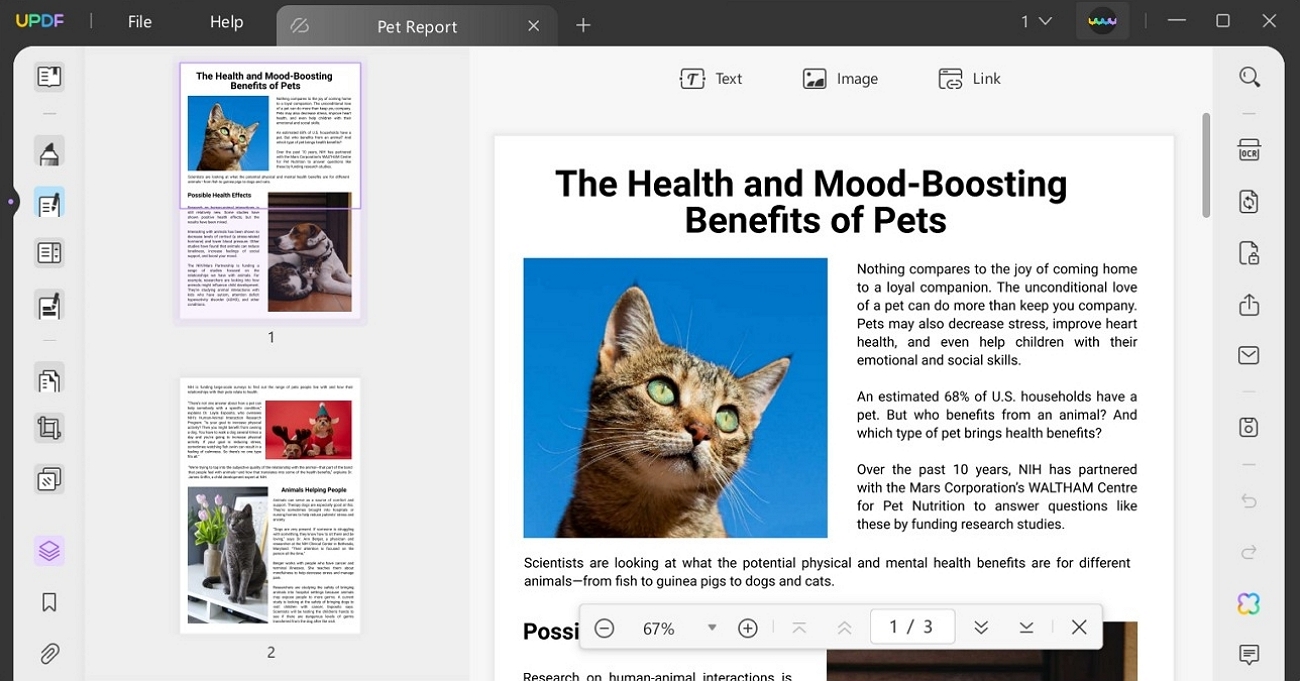The height and width of the screenshot is (681, 1300).
Task: Select the Edit PDF tool in sidebar
Action: click(49, 204)
